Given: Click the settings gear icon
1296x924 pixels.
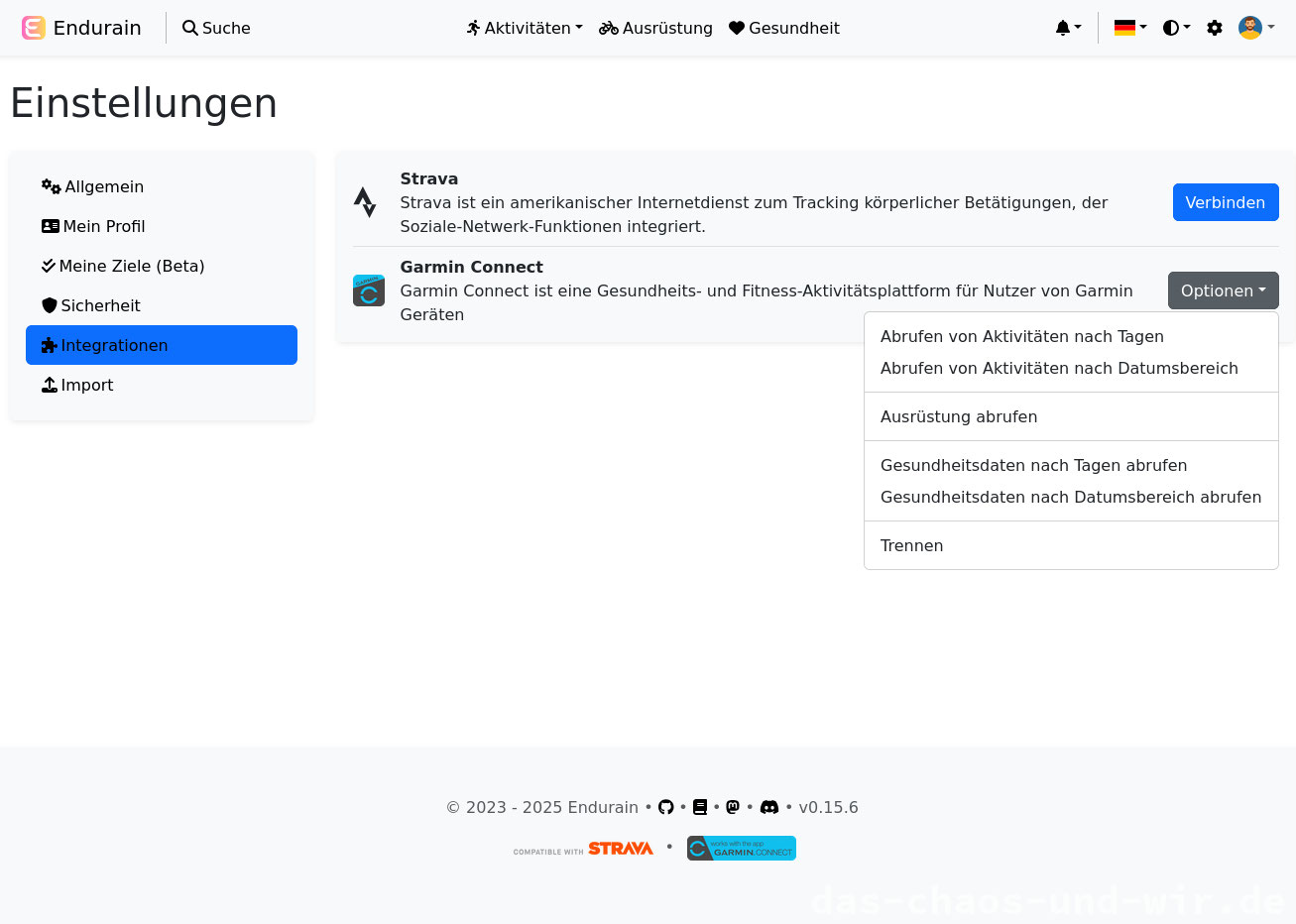Looking at the screenshot, I should click(1215, 28).
